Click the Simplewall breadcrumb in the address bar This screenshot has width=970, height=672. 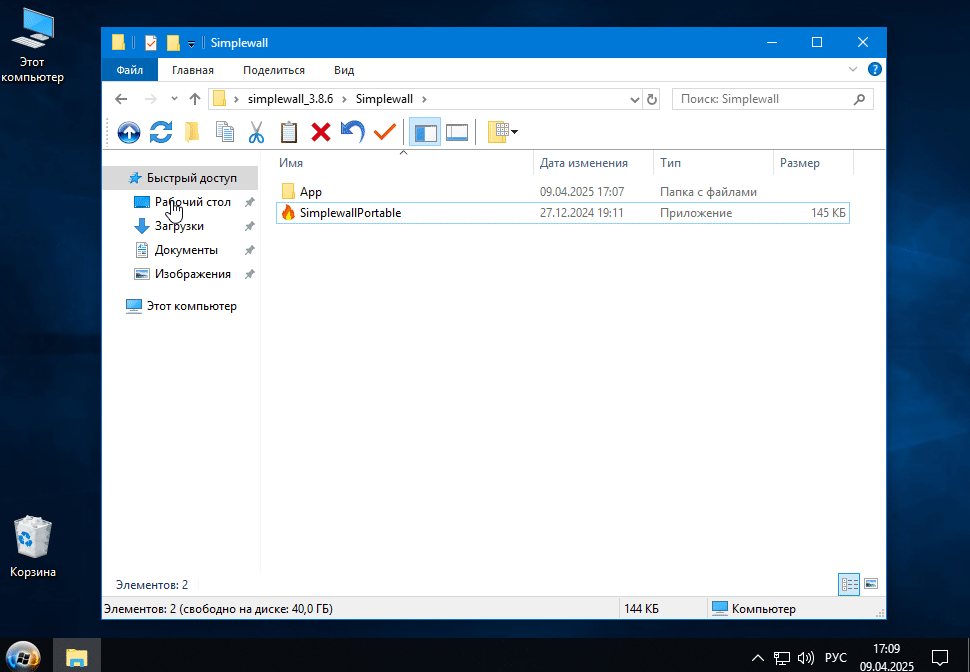click(x=384, y=99)
